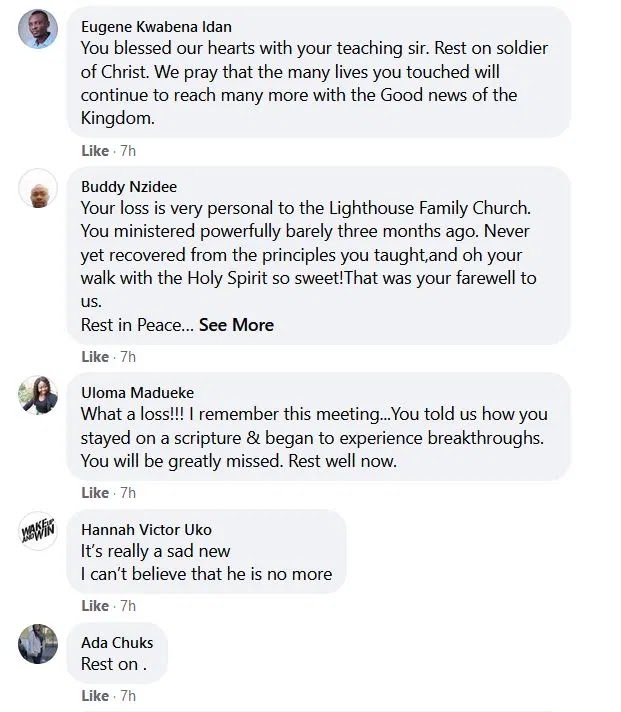Like Hannah Victor Uko's comment

[95, 606]
